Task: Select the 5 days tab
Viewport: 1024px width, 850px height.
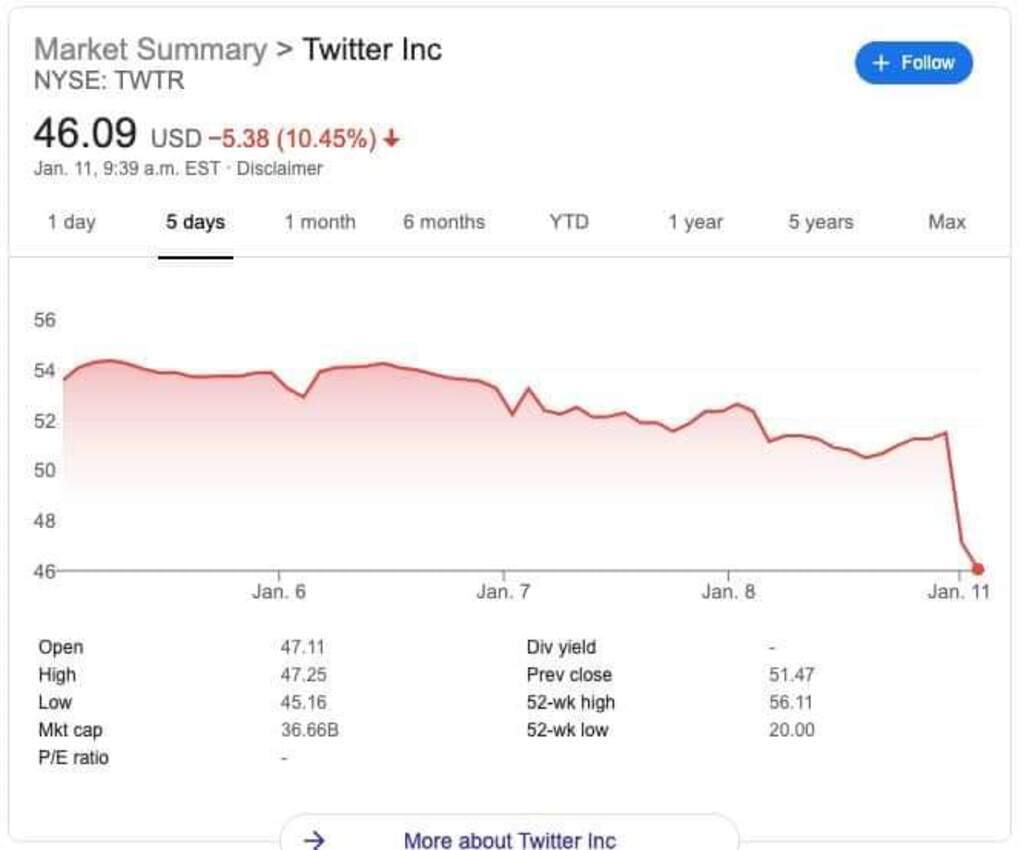Action: point(195,222)
